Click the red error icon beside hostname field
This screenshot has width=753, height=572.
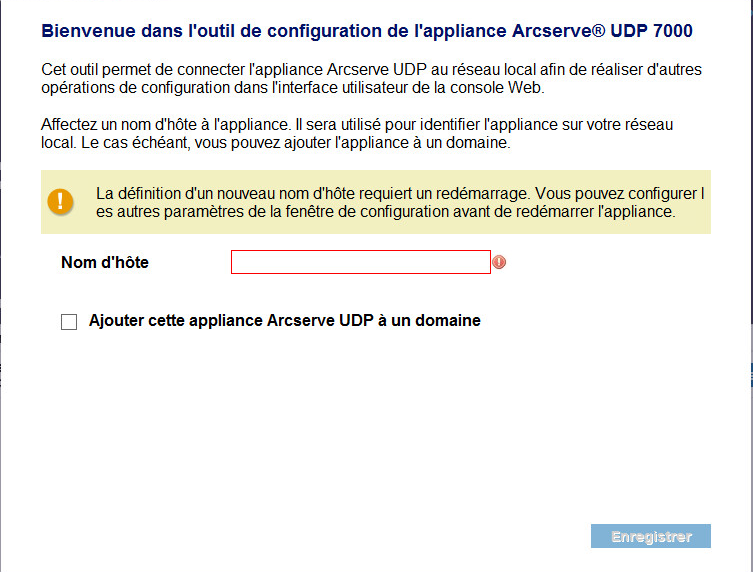coord(499,262)
